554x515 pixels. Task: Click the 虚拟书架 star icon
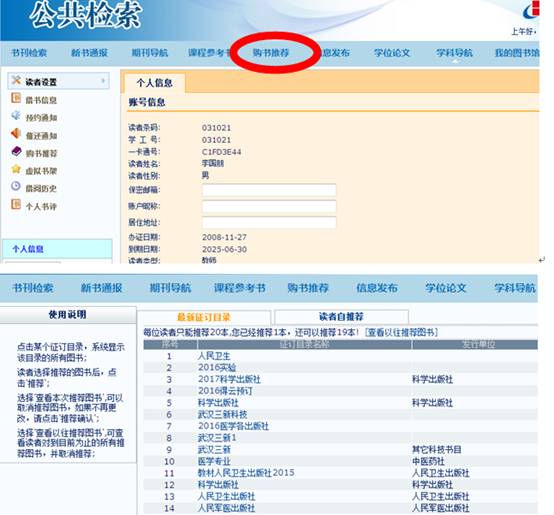(x=16, y=169)
